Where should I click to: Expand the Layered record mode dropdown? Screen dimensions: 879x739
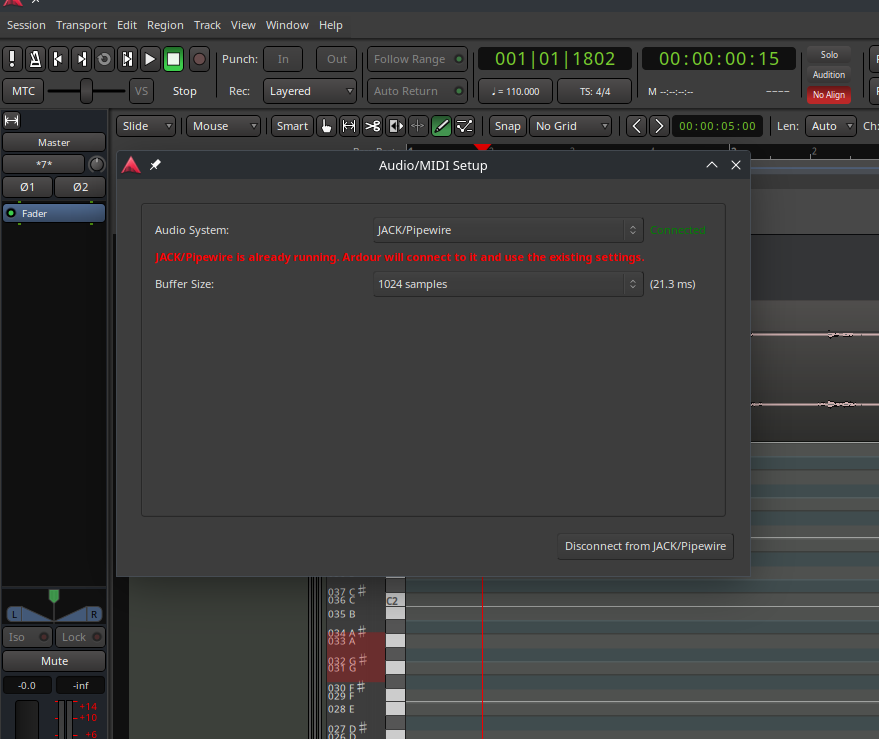point(311,91)
